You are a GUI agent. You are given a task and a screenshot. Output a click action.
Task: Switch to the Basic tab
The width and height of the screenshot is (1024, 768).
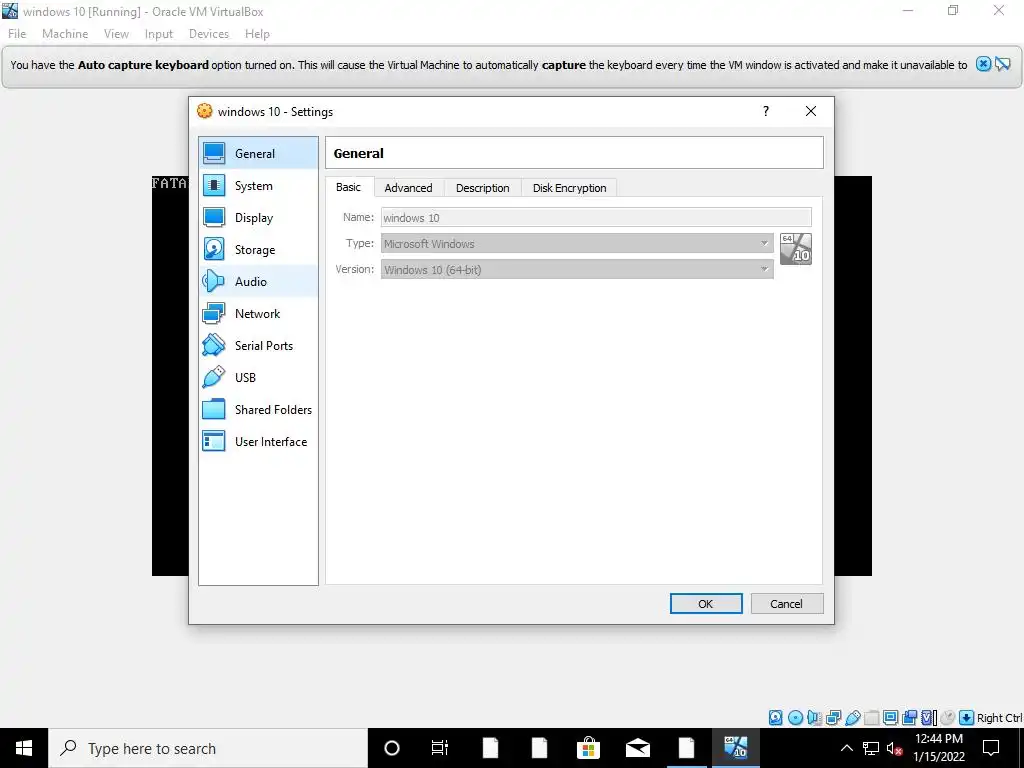coord(348,187)
